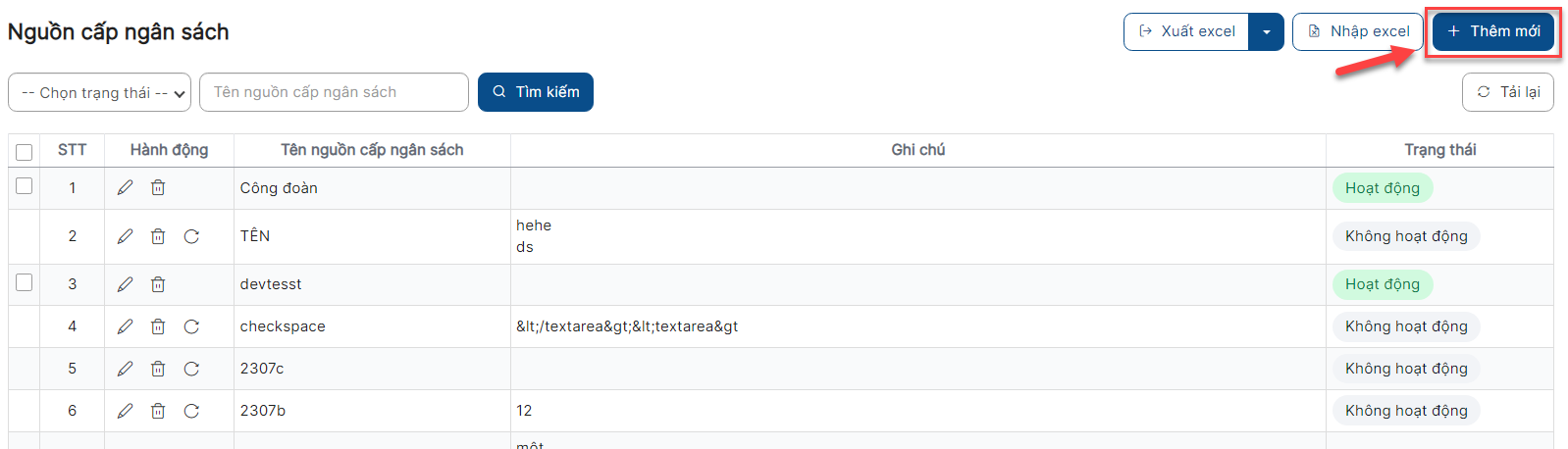Edit the devtesst row
Screen dimensions: 1568x449
[x=125, y=284]
